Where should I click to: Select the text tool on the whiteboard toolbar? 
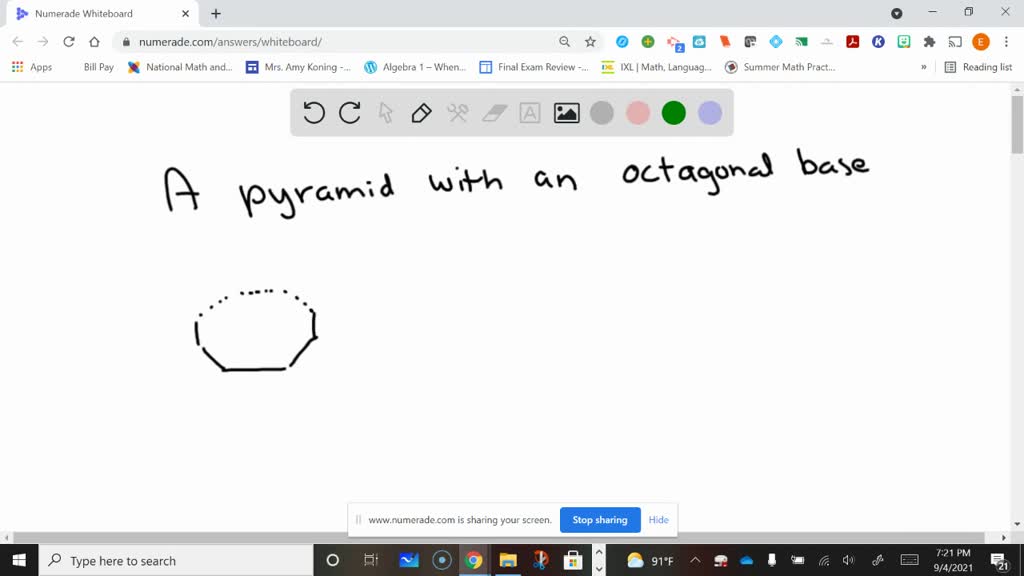(529, 113)
